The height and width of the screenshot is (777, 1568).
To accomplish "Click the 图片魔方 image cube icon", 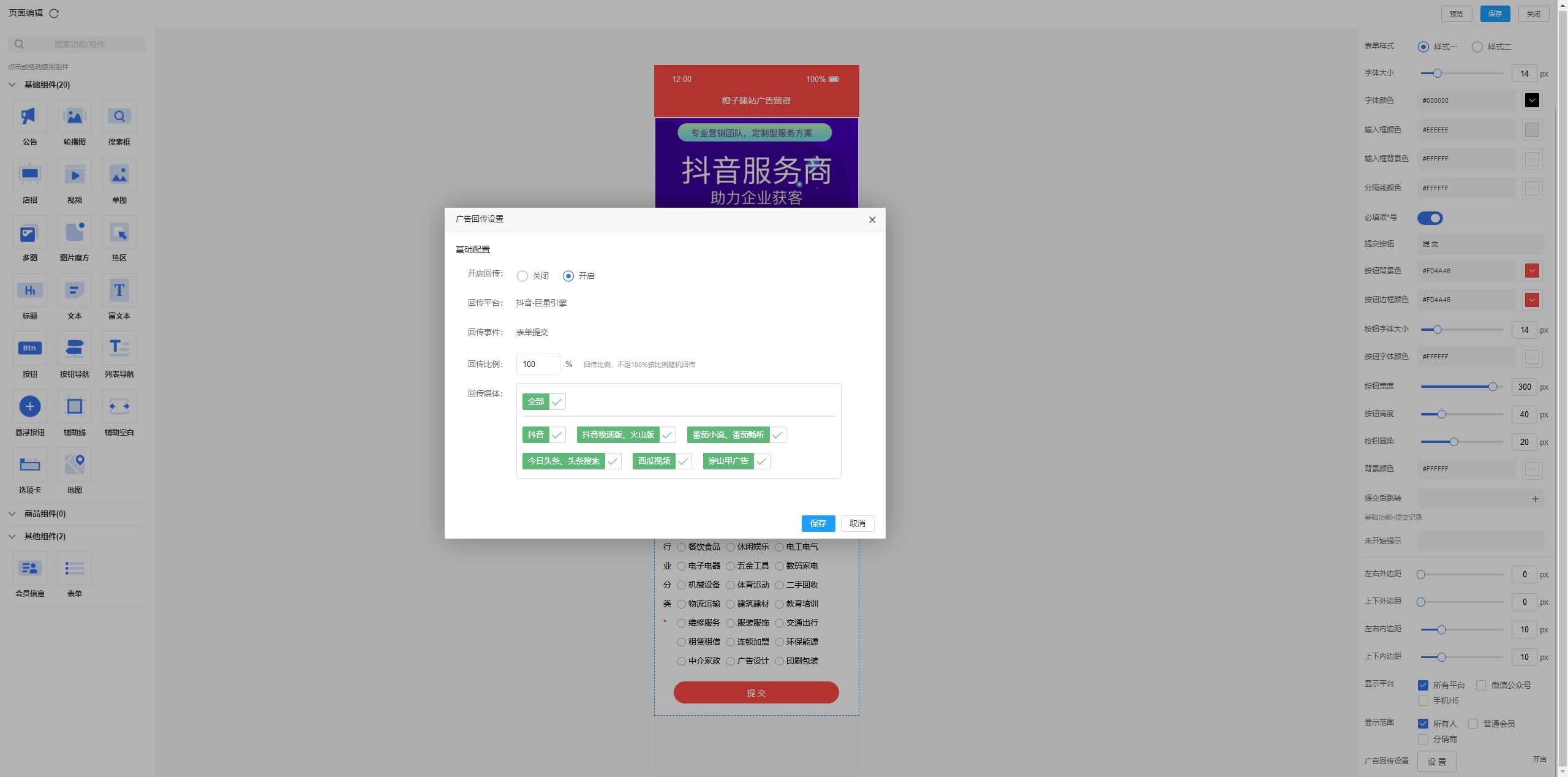I will point(74,233).
